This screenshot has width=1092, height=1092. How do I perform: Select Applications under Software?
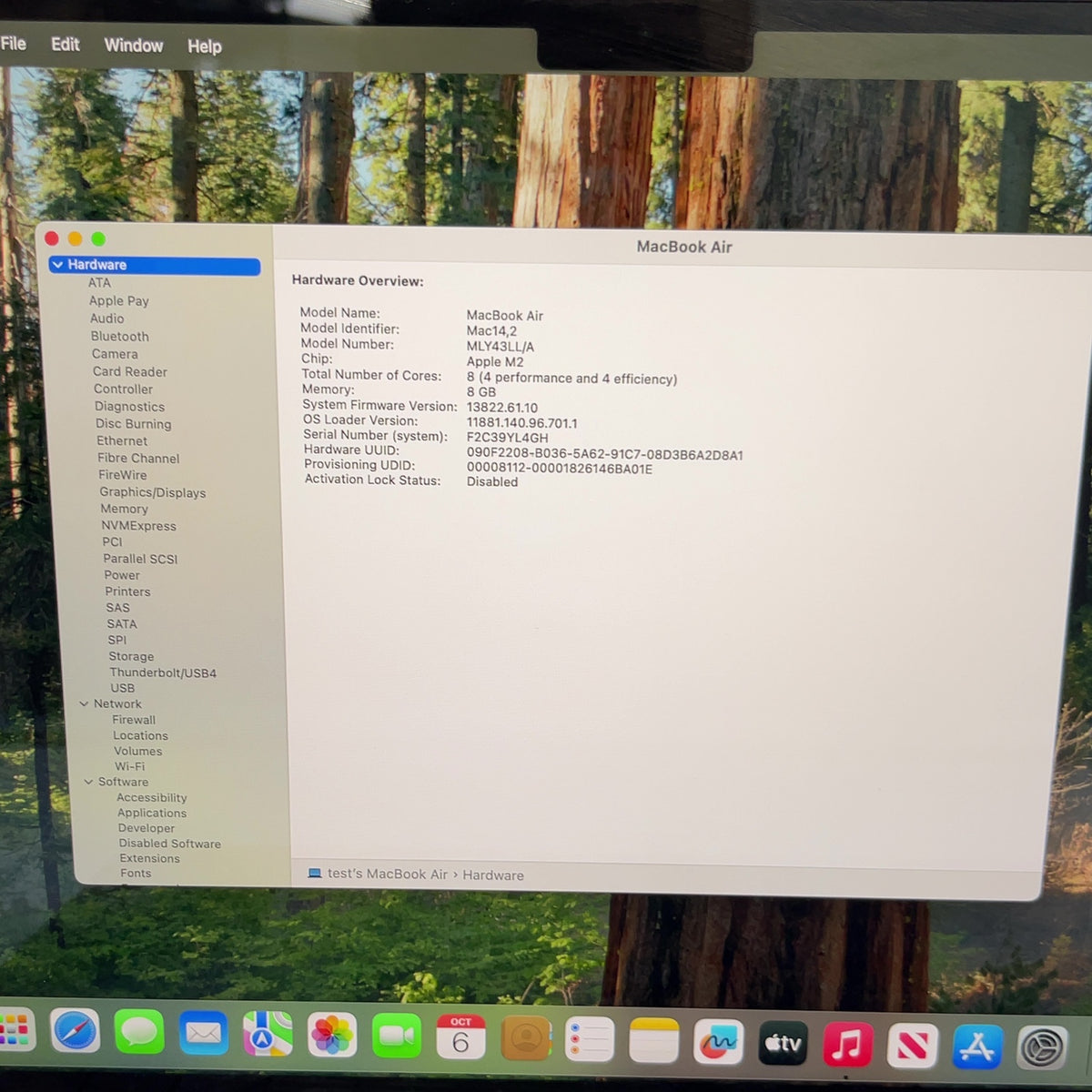tap(152, 813)
